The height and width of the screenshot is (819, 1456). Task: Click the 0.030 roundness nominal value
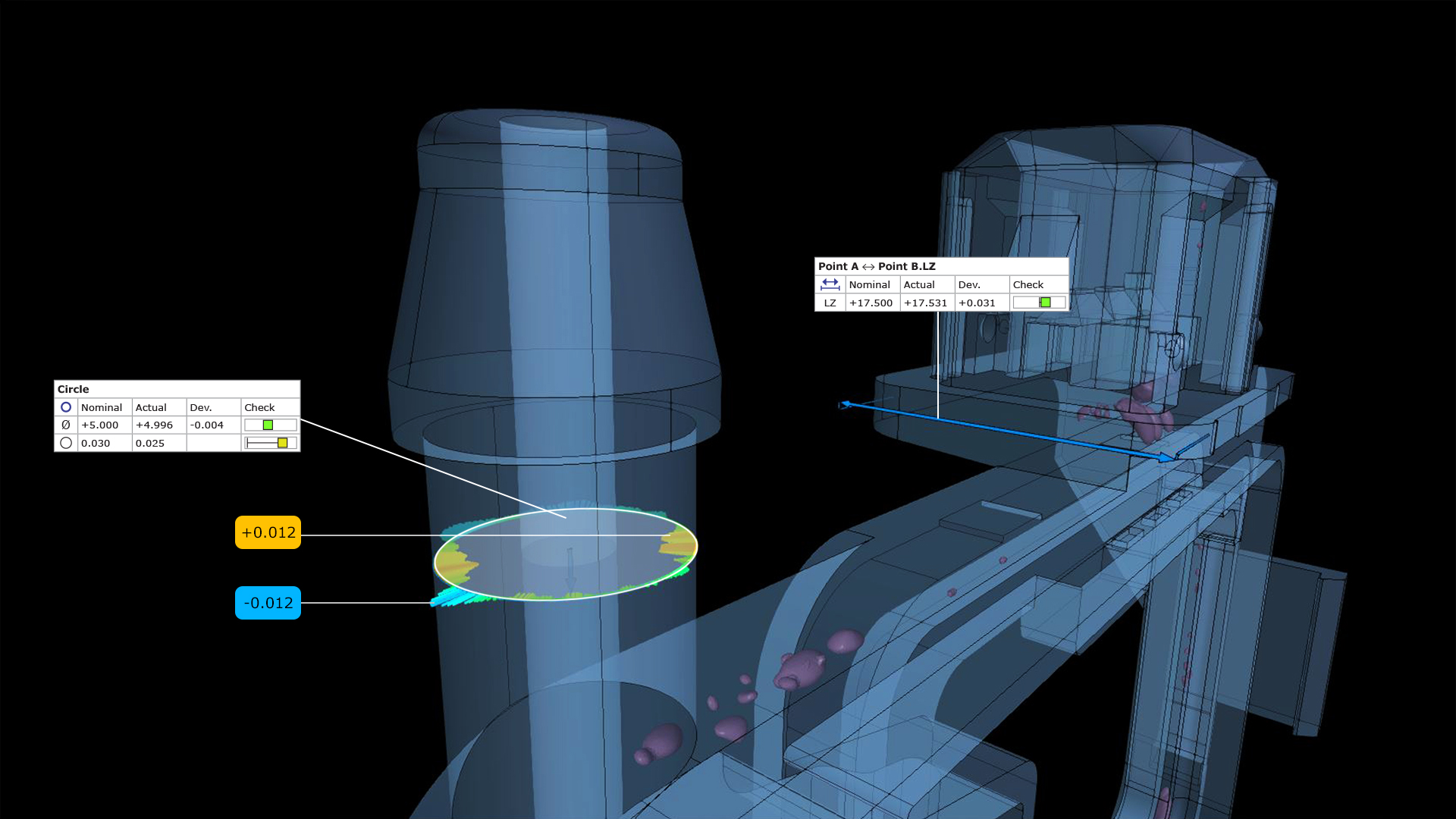(96, 443)
